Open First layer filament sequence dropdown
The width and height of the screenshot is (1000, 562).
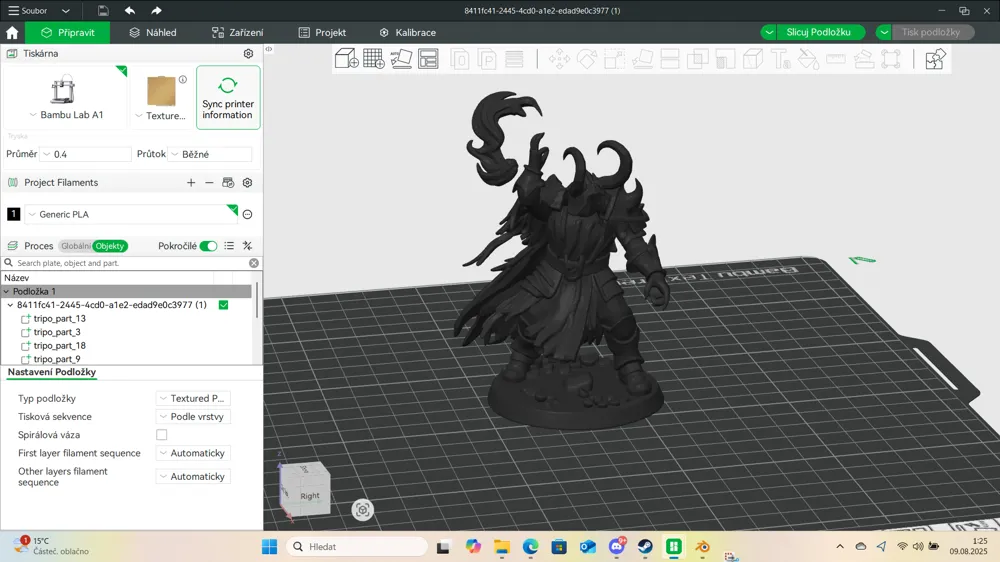point(193,453)
